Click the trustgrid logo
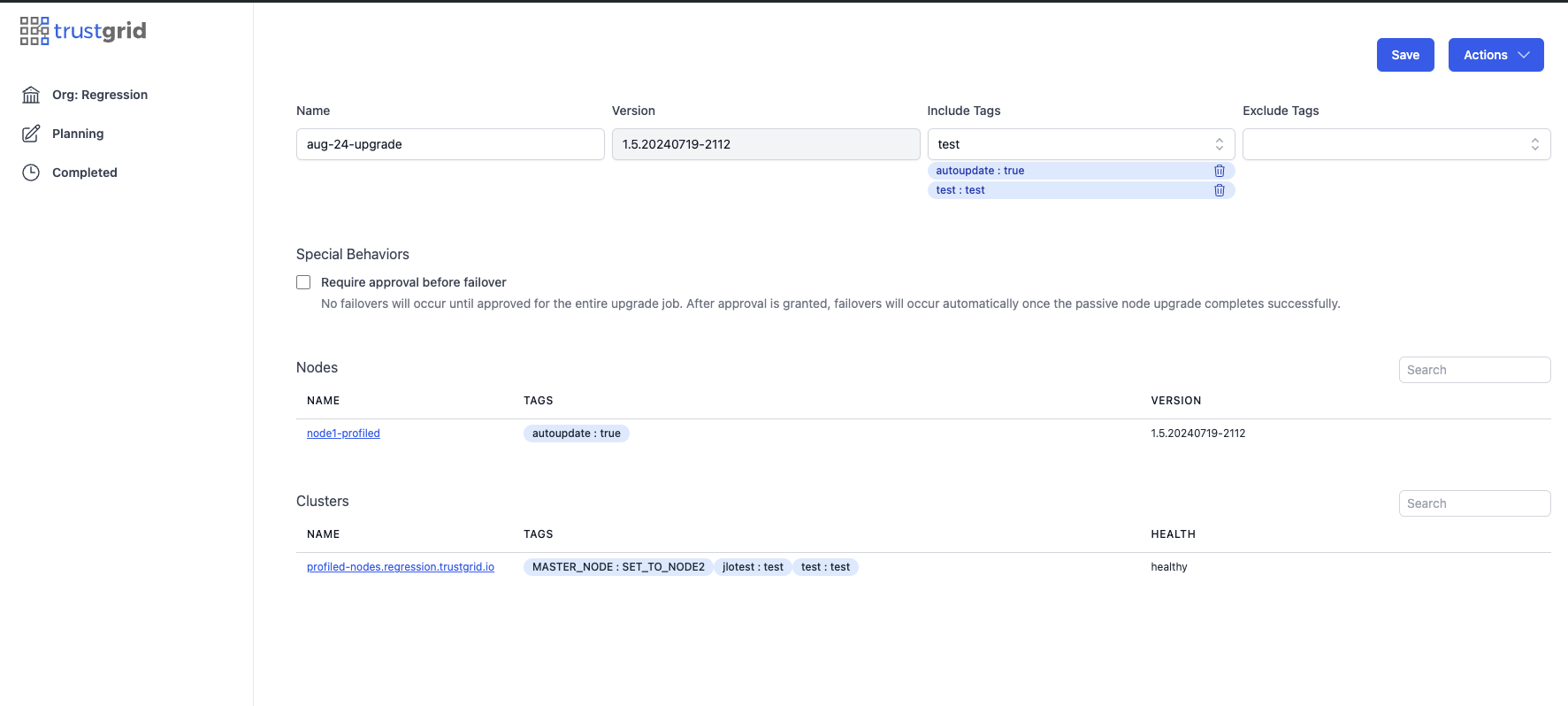This screenshot has height=706, width=1568. click(x=83, y=31)
